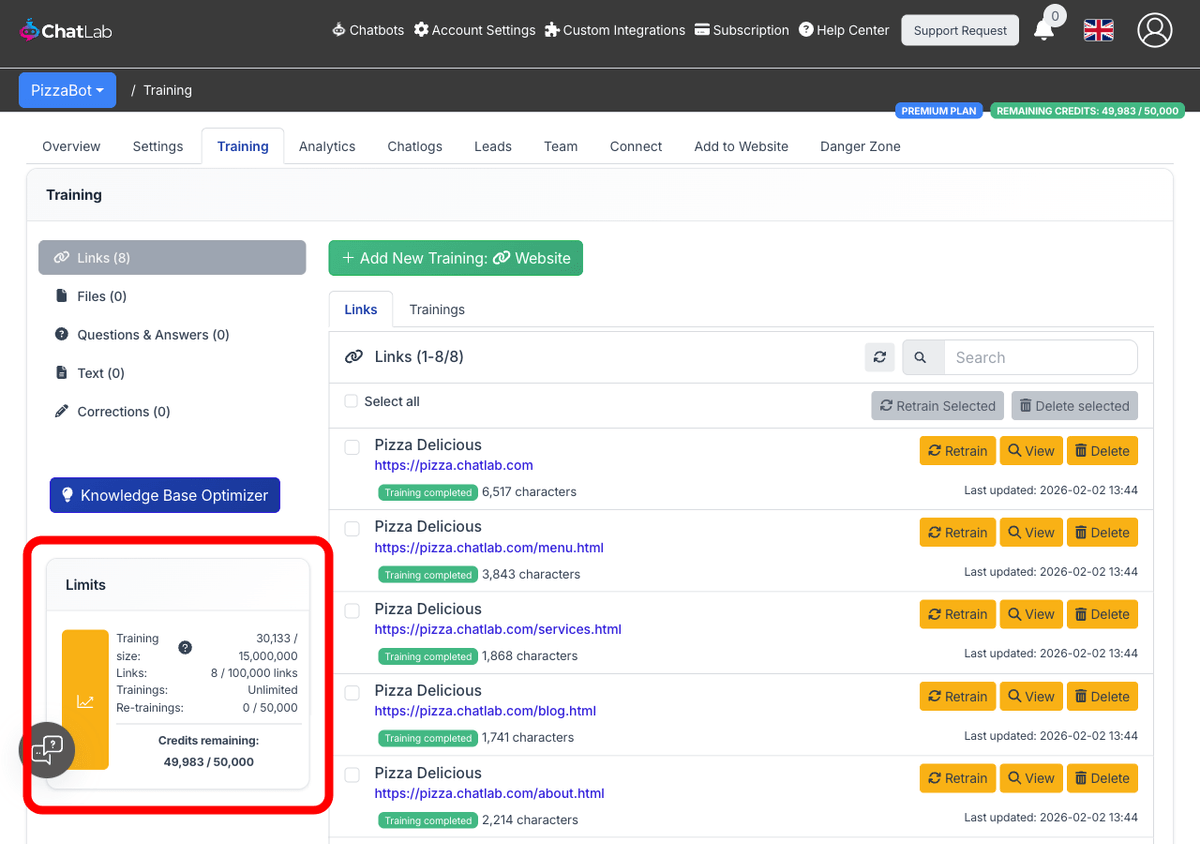
Task: Refresh the links list with the refresh icon
Action: pos(879,357)
